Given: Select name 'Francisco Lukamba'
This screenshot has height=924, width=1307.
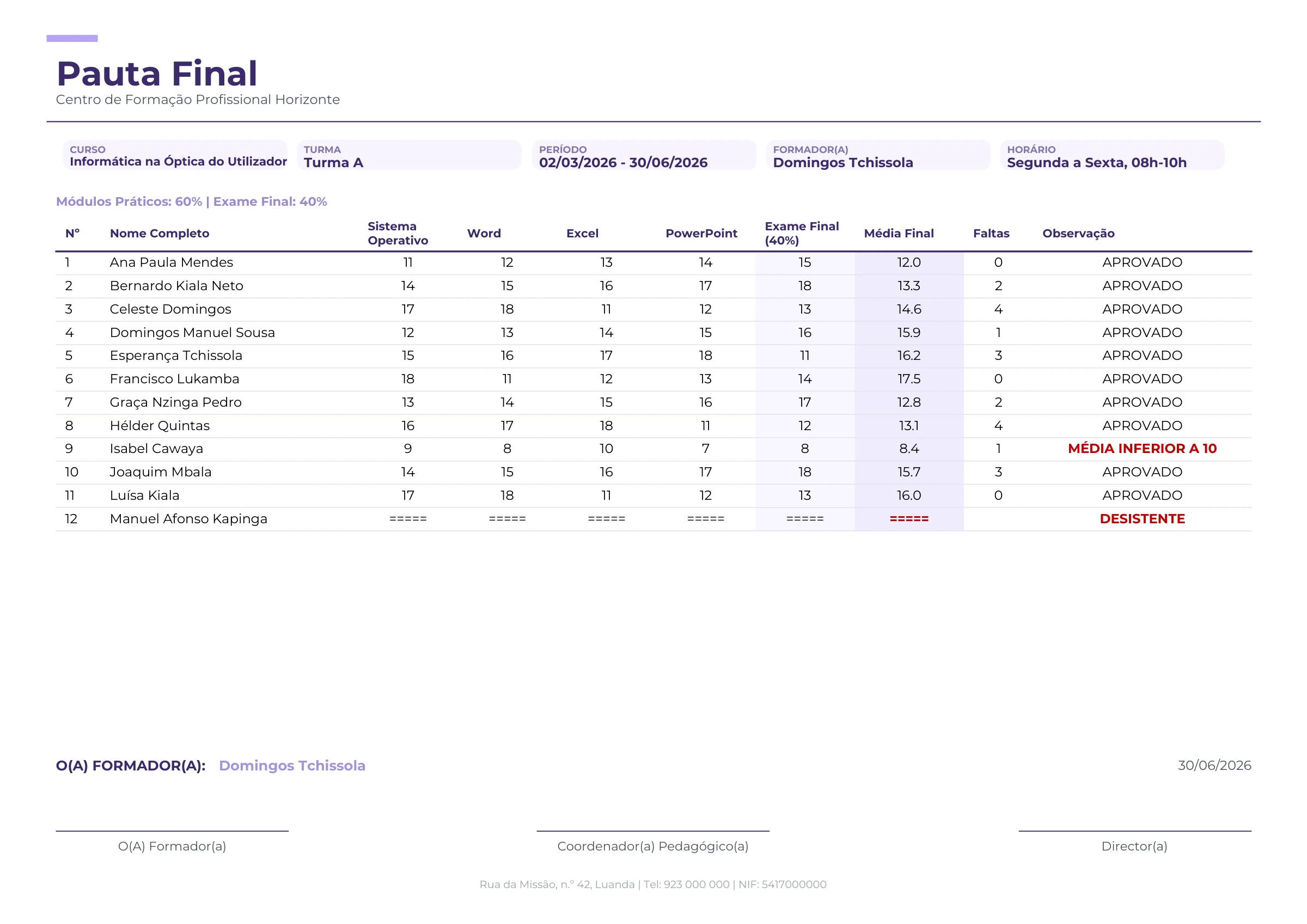Looking at the screenshot, I should coord(175,379).
